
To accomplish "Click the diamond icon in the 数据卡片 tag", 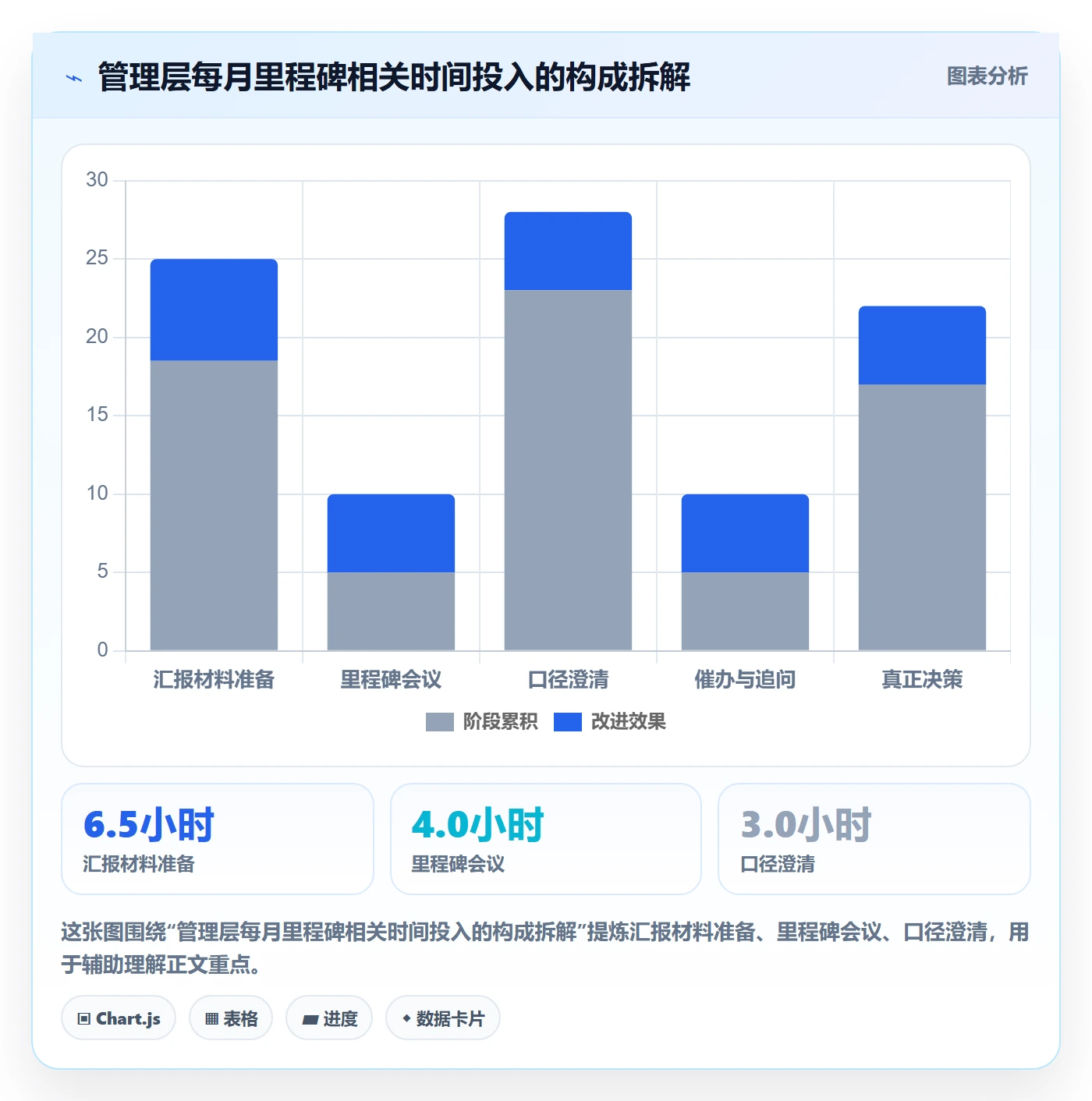I will 406,1018.
